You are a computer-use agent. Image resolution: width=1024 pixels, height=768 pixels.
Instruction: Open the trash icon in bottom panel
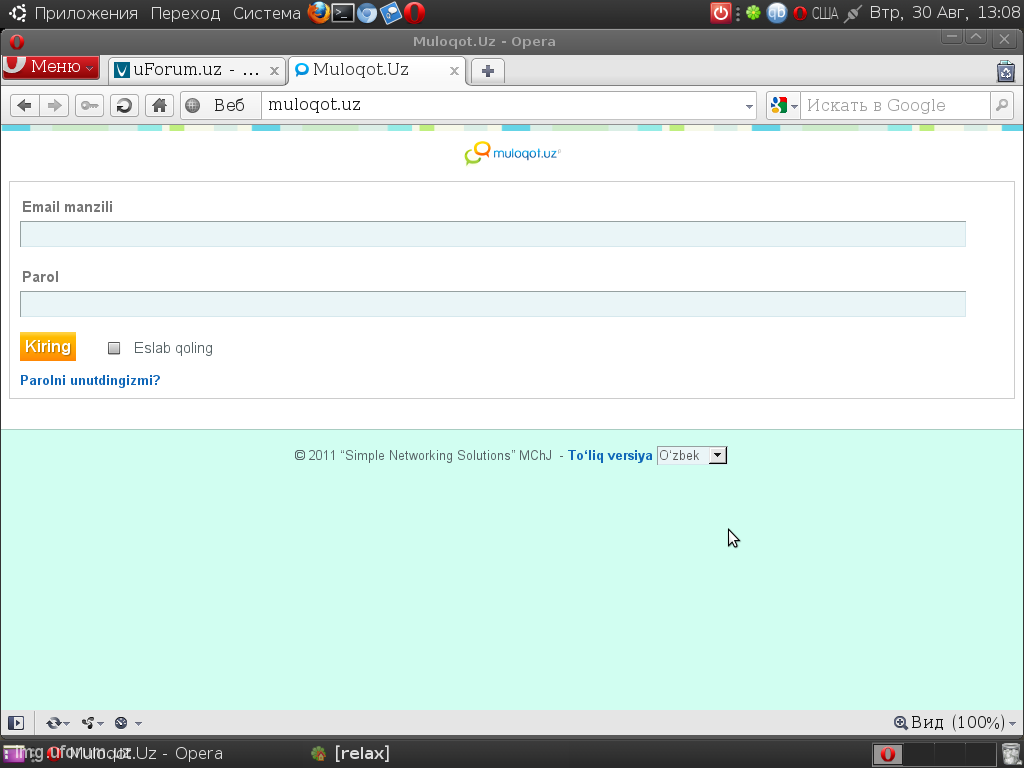point(1010,754)
